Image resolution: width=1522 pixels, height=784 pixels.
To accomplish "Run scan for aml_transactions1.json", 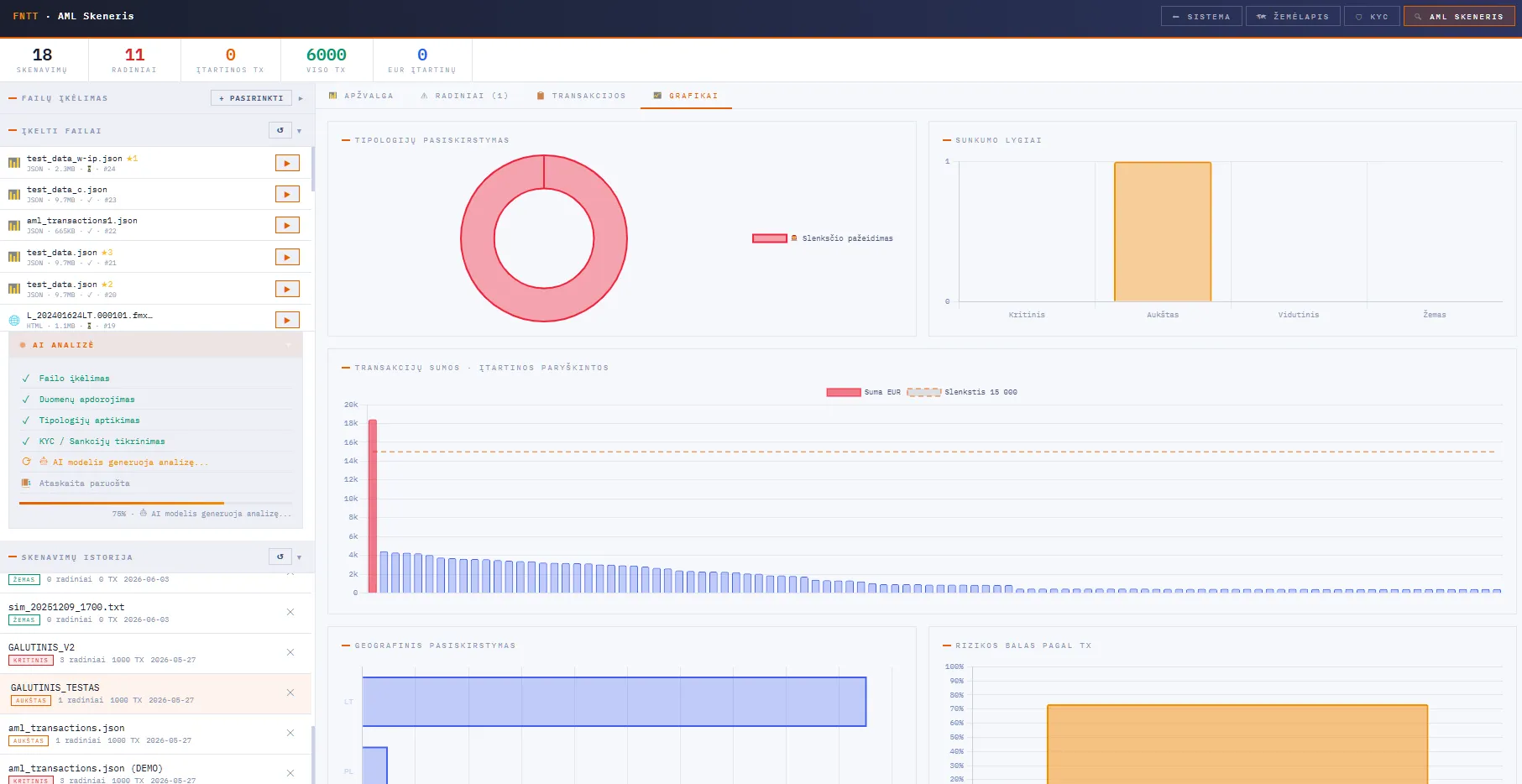I will (x=287, y=225).
